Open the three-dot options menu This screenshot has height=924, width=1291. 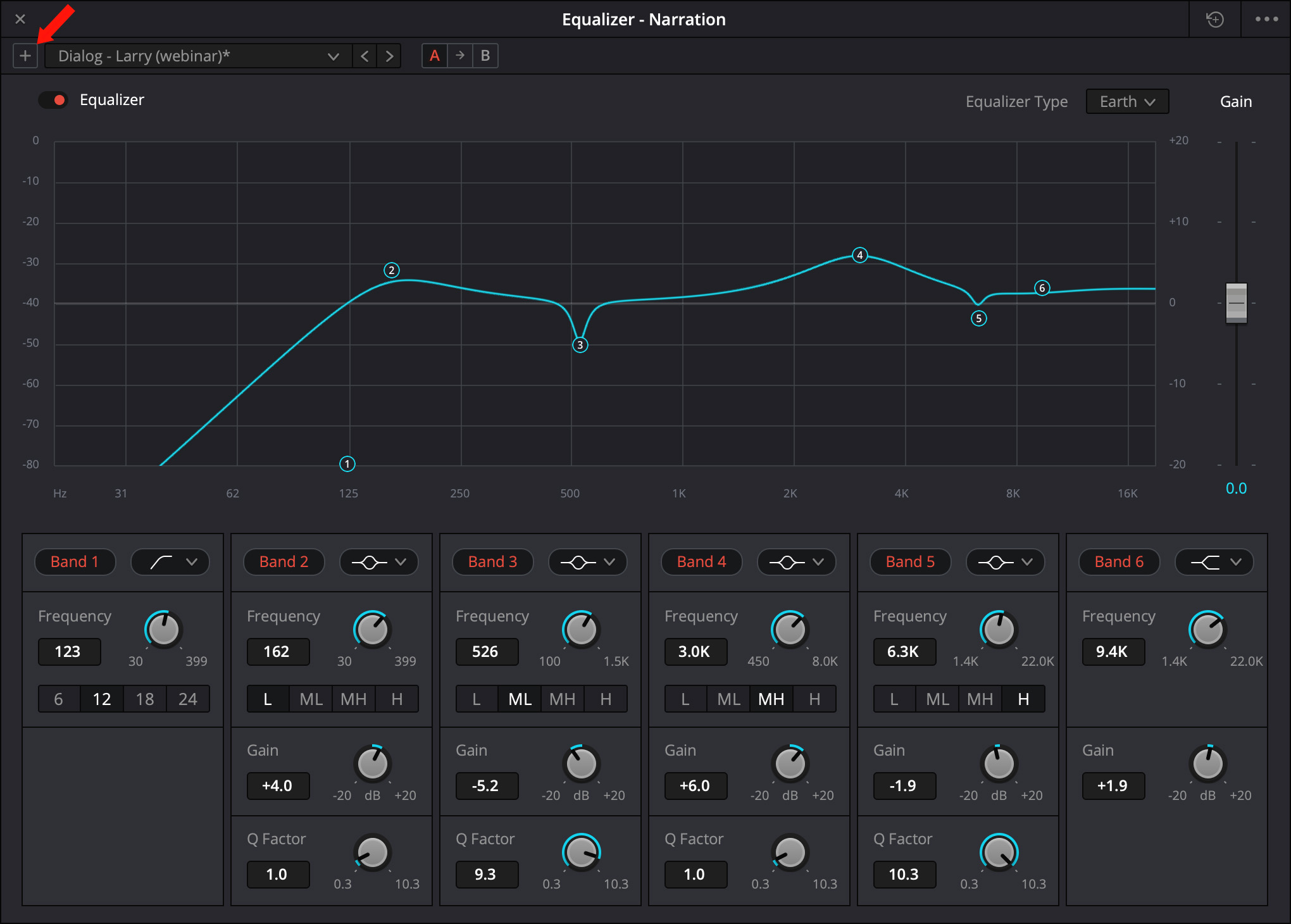pyautogui.click(x=1266, y=19)
